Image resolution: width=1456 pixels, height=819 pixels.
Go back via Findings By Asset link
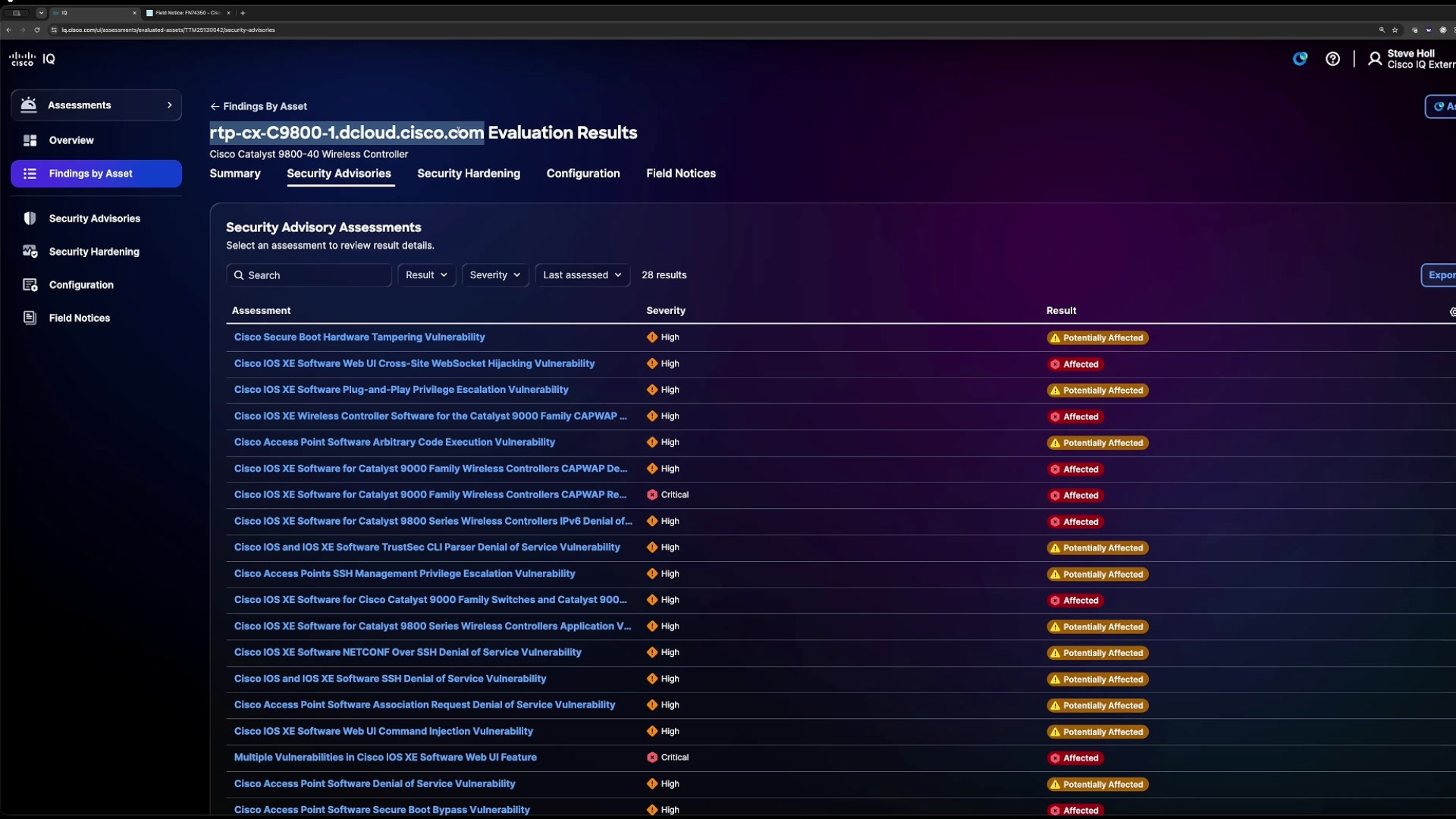(259, 107)
